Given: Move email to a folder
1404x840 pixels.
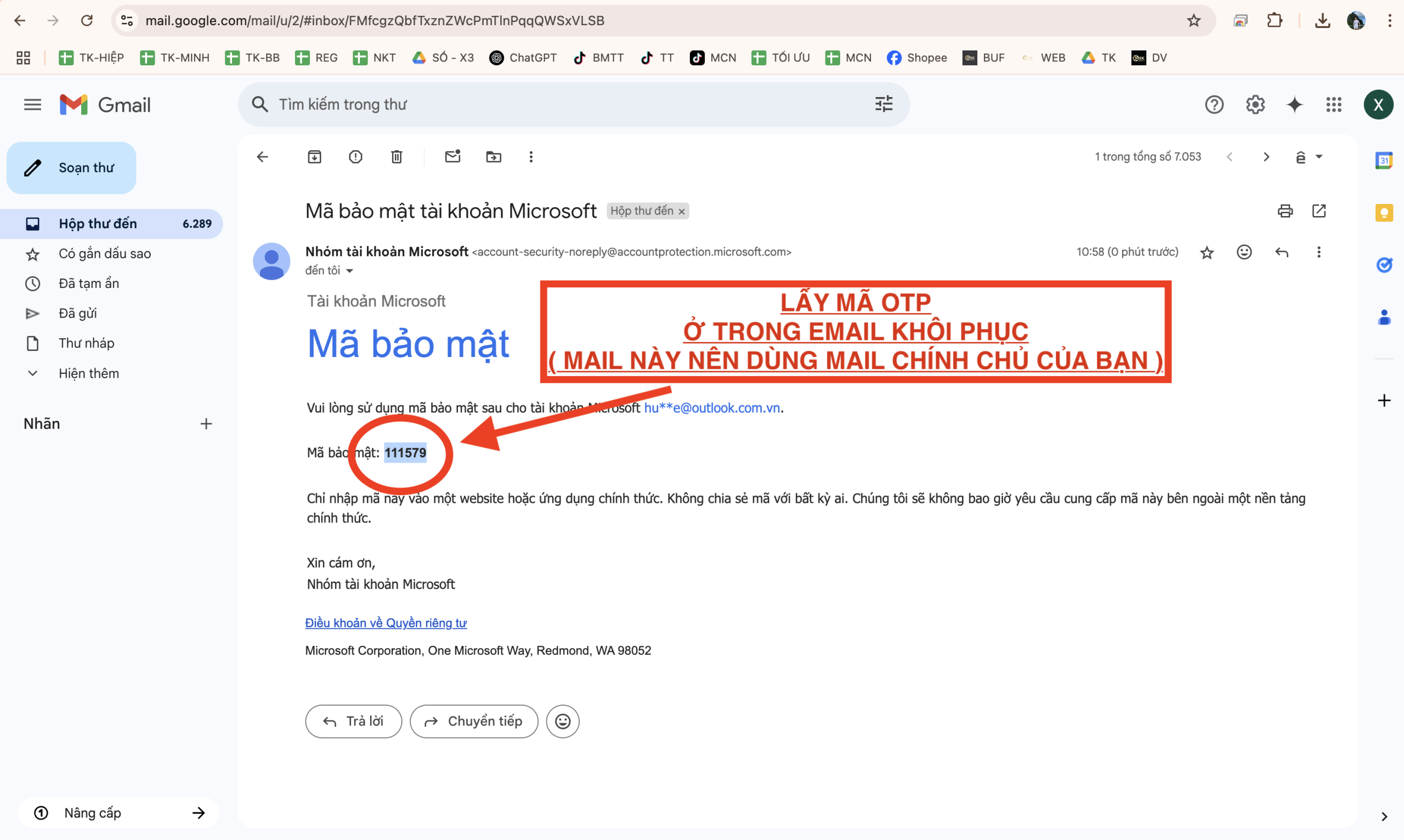Looking at the screenshot, I should coord(494,157).
